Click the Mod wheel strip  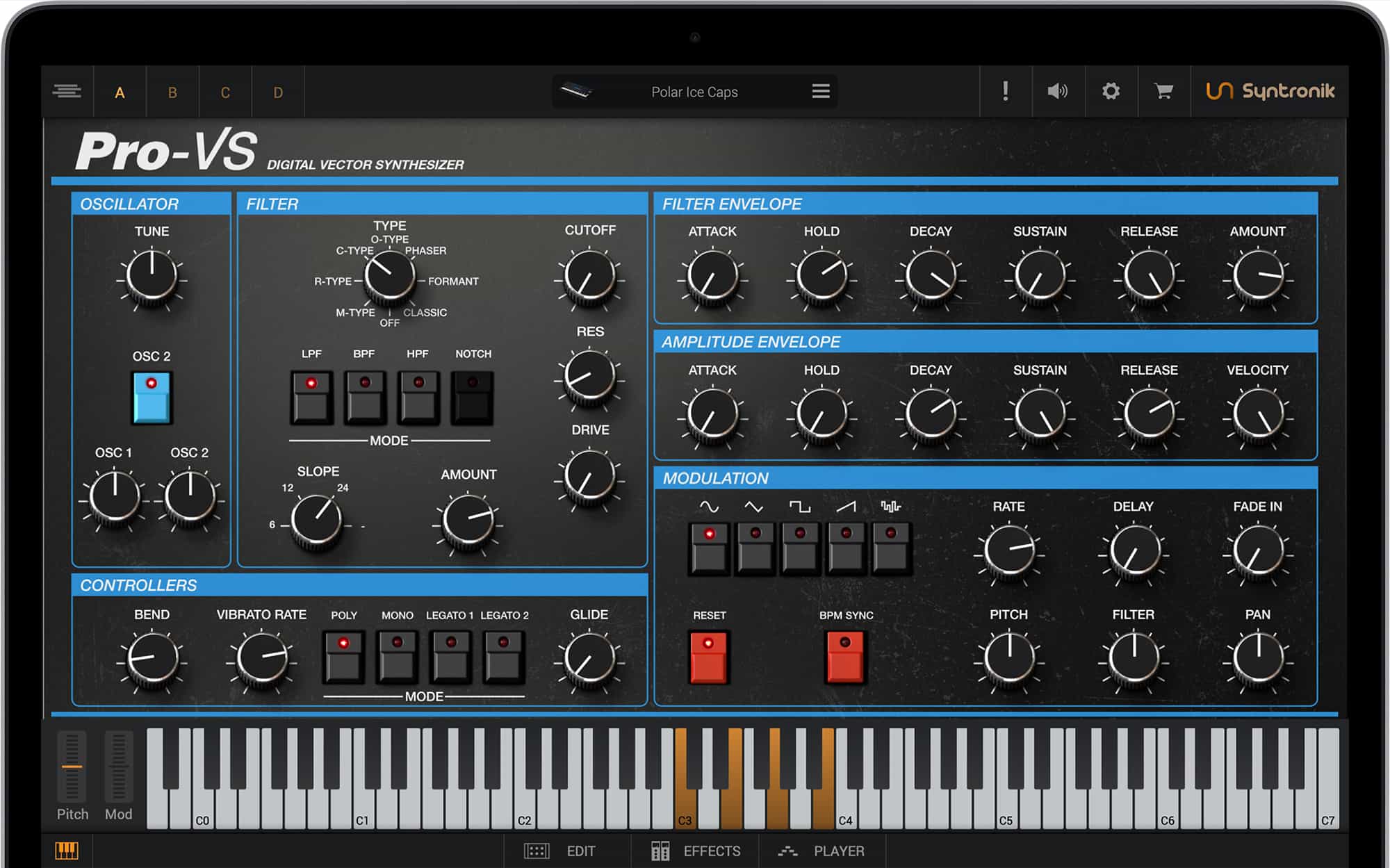point(118,766)
